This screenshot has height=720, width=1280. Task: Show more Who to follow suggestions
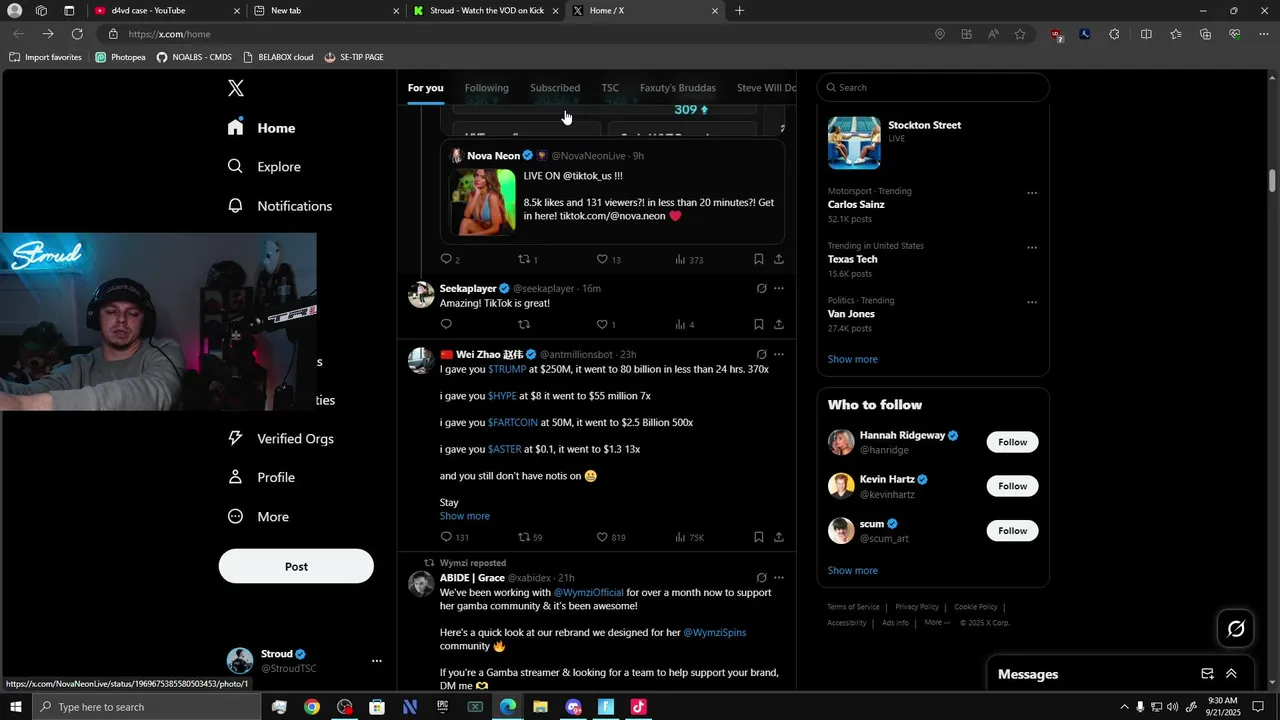pyautogui.click(x=853, y=571)
